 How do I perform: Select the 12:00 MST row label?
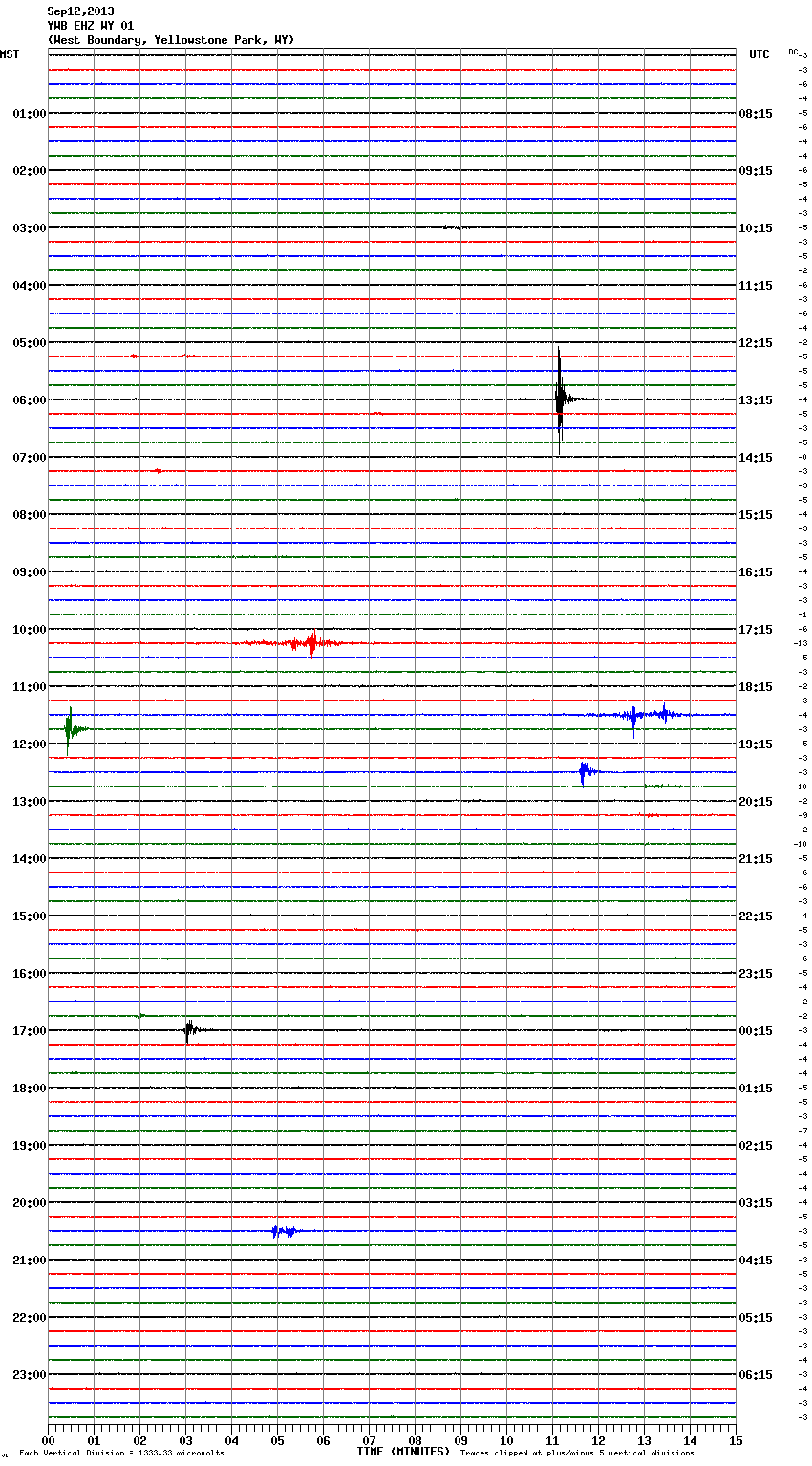(30, 744)
